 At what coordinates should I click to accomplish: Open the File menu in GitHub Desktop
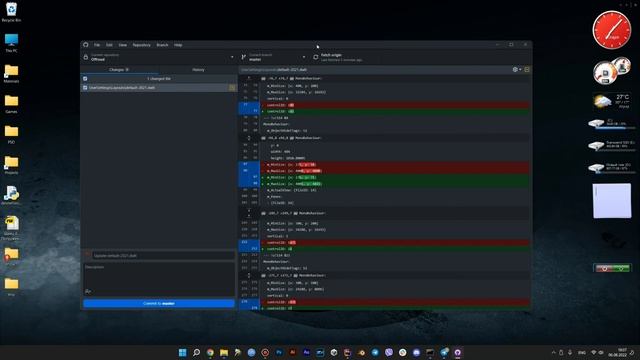coord(97,45)
